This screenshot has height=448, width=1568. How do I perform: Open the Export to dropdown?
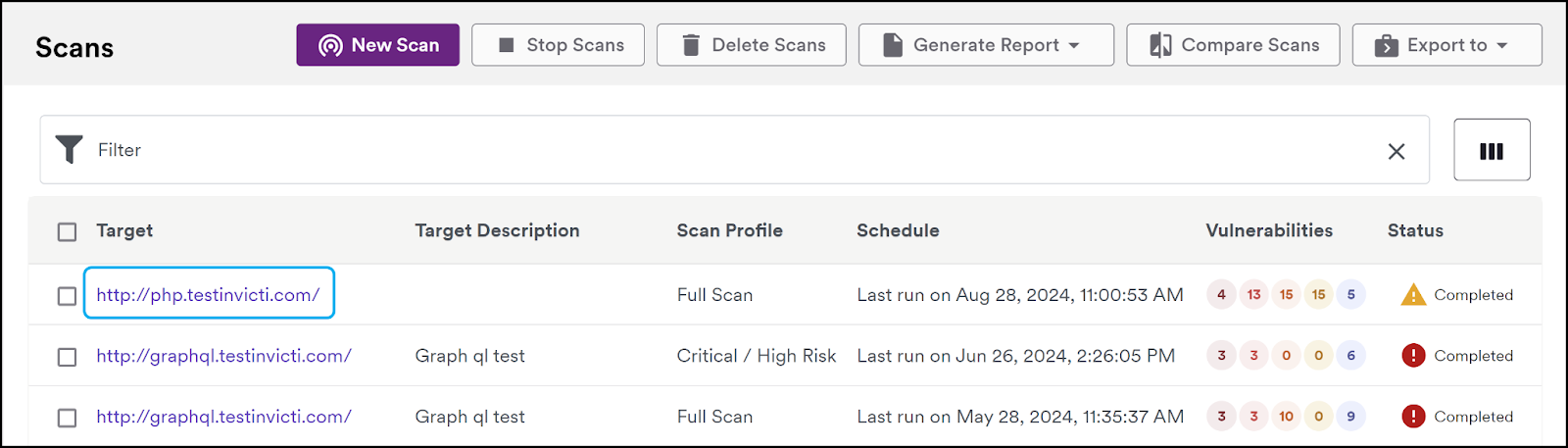[x=1446, y=45]
